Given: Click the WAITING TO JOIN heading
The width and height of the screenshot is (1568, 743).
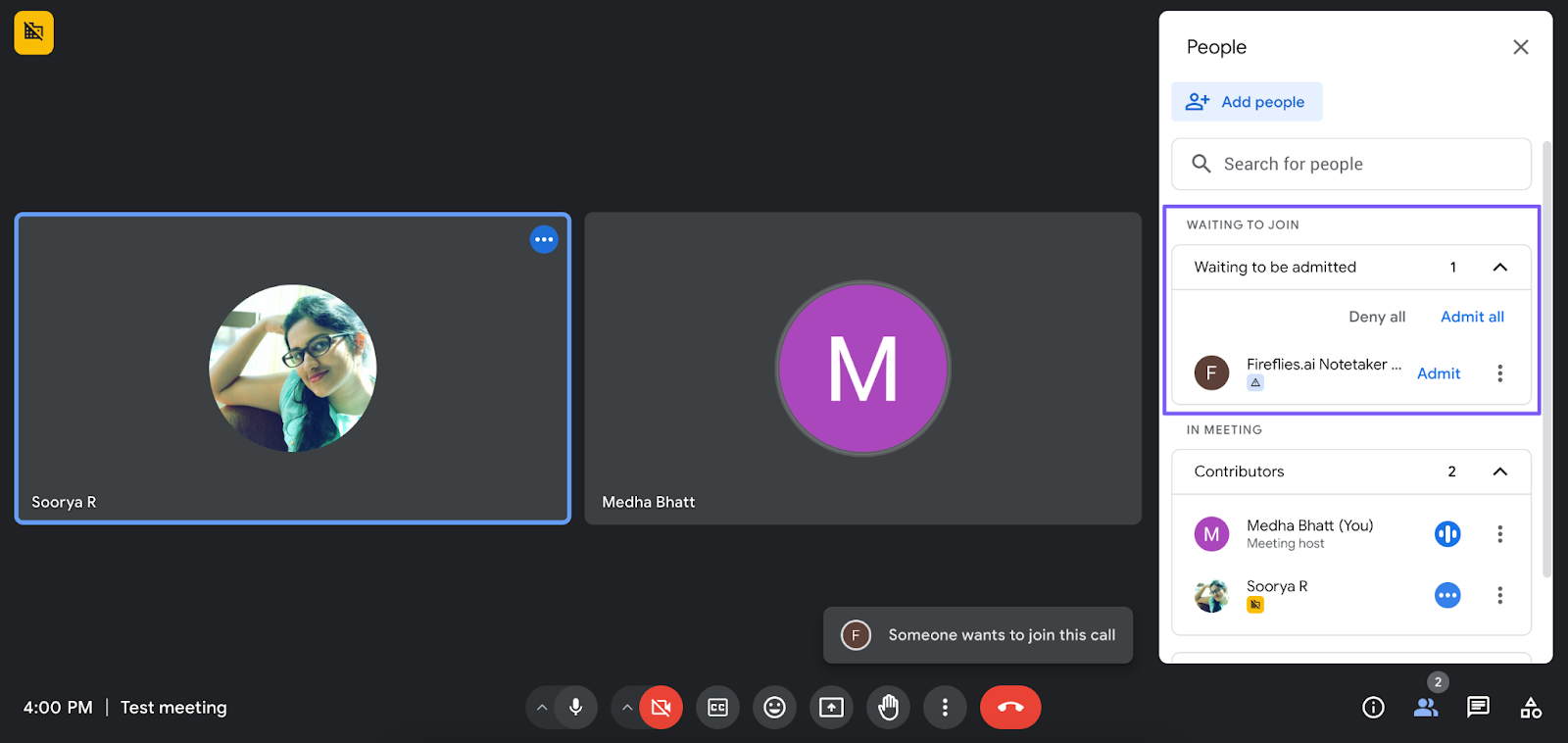Looking at the screenshot, I should [x=1243, y=224].
